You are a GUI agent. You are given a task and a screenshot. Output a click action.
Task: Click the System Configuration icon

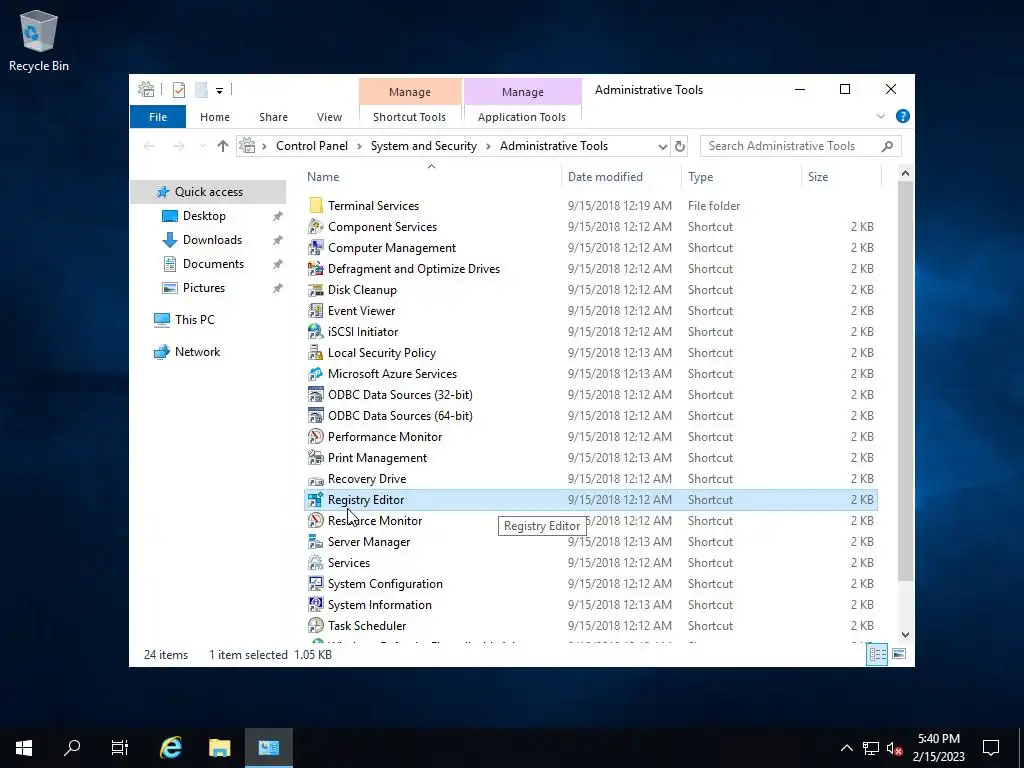[x=315, y=584]
